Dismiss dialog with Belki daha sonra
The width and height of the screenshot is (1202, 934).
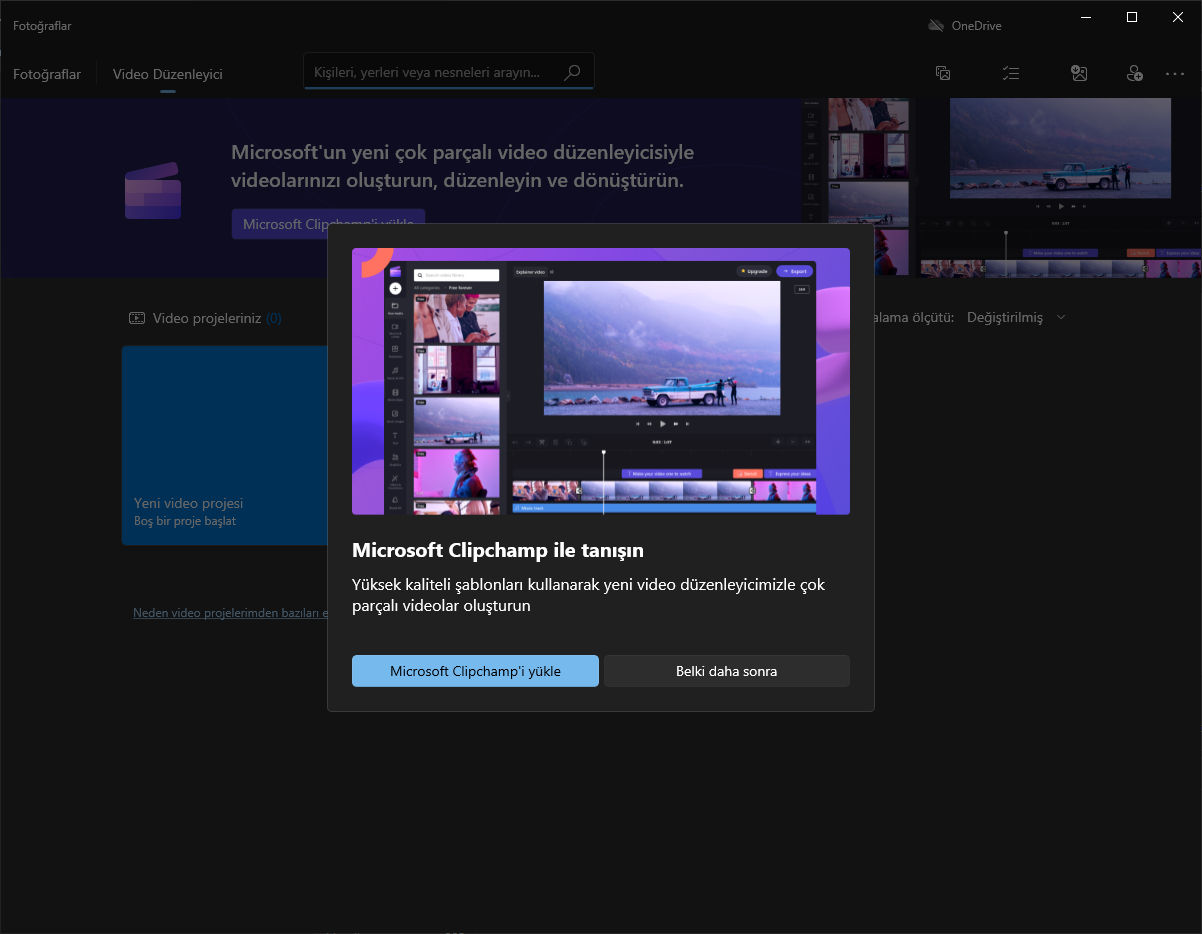[727, 671]
